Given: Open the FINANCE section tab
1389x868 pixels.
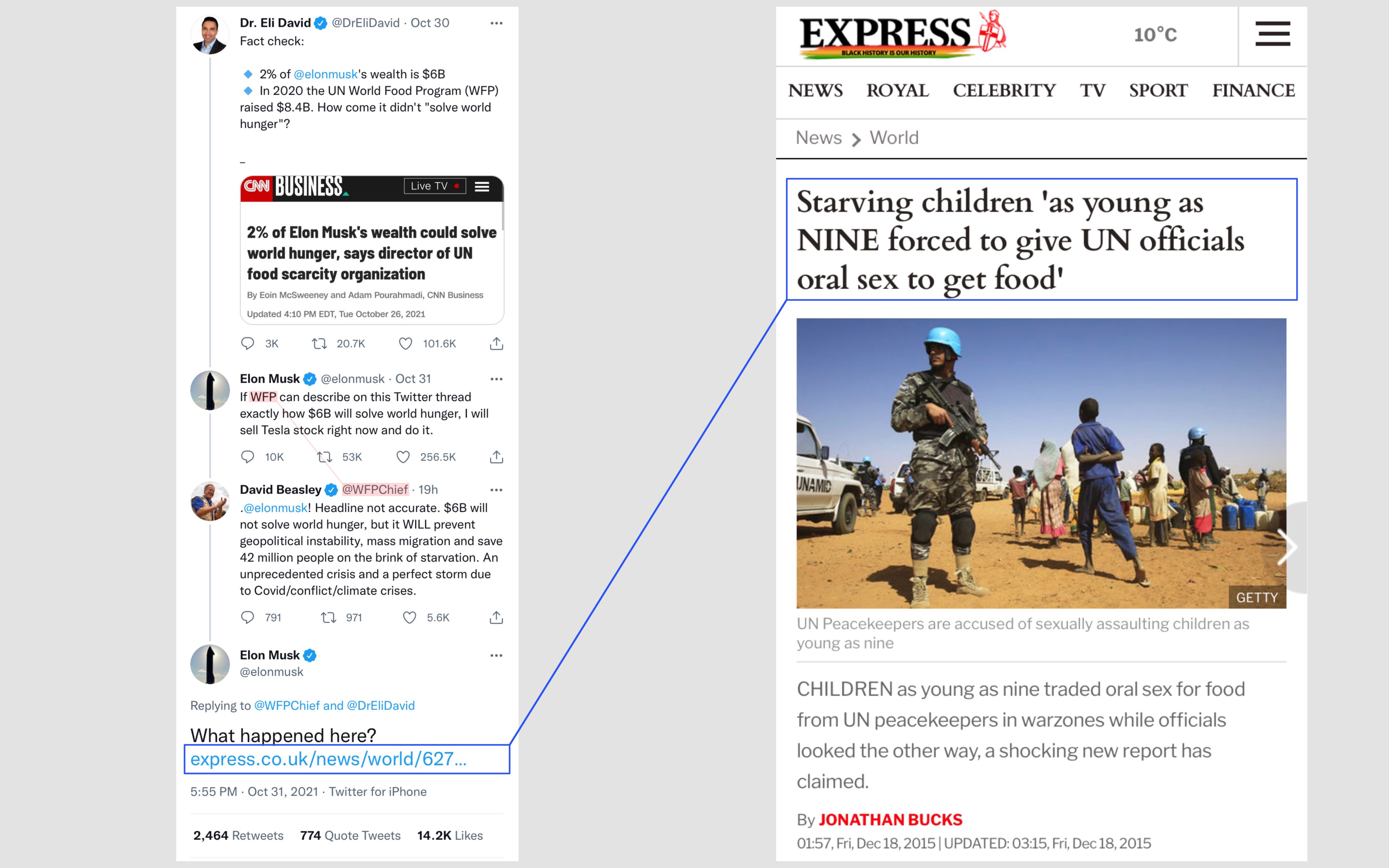Looking at the screenshot, I should pos(1254,91).
